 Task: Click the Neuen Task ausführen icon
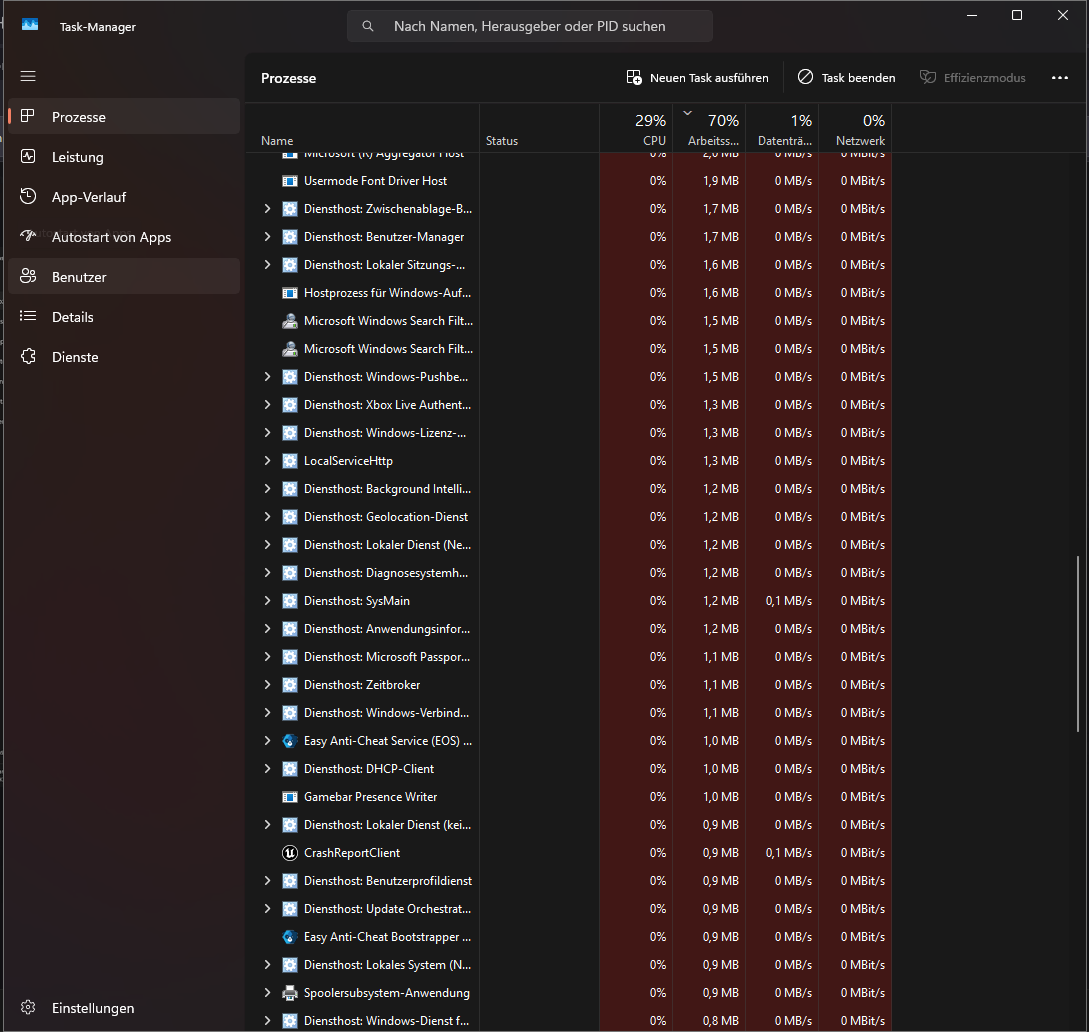633,77
